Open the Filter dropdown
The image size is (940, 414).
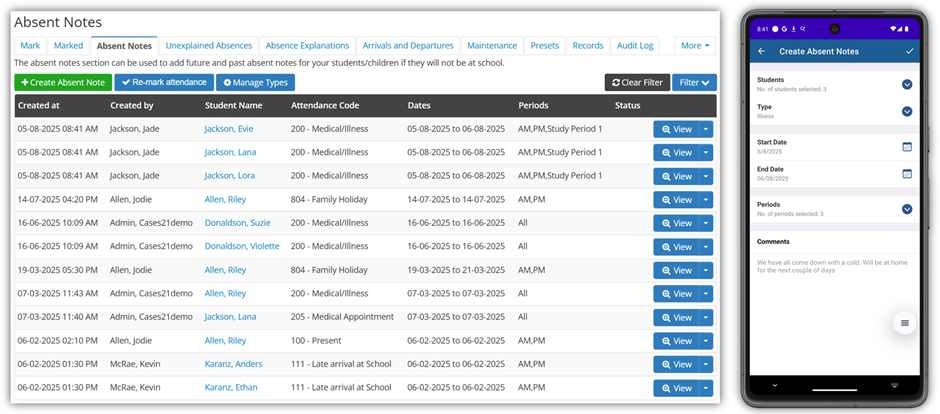point(694,83)
